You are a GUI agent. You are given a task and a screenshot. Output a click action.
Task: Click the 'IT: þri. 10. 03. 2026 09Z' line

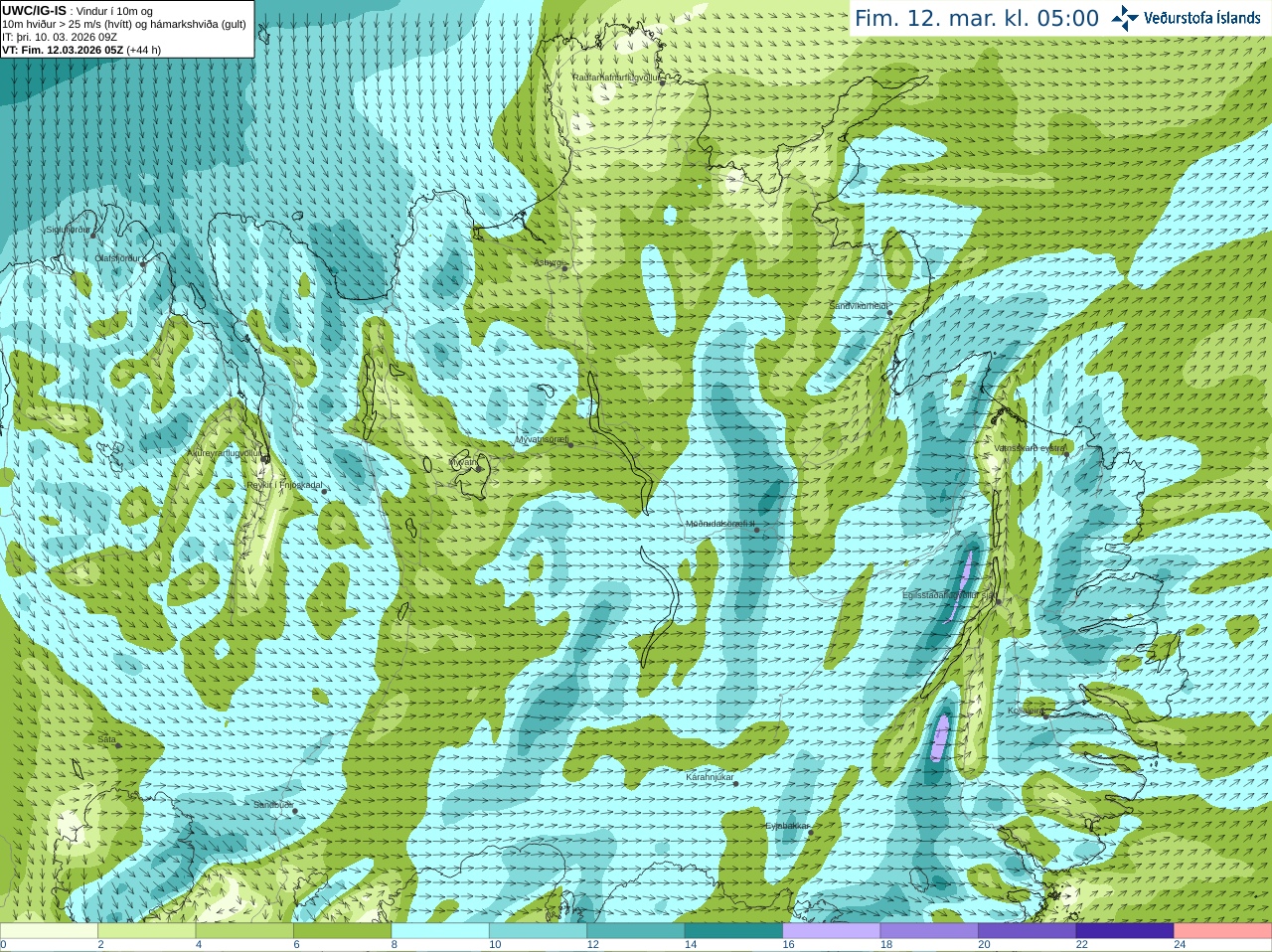tap(60, 37)
